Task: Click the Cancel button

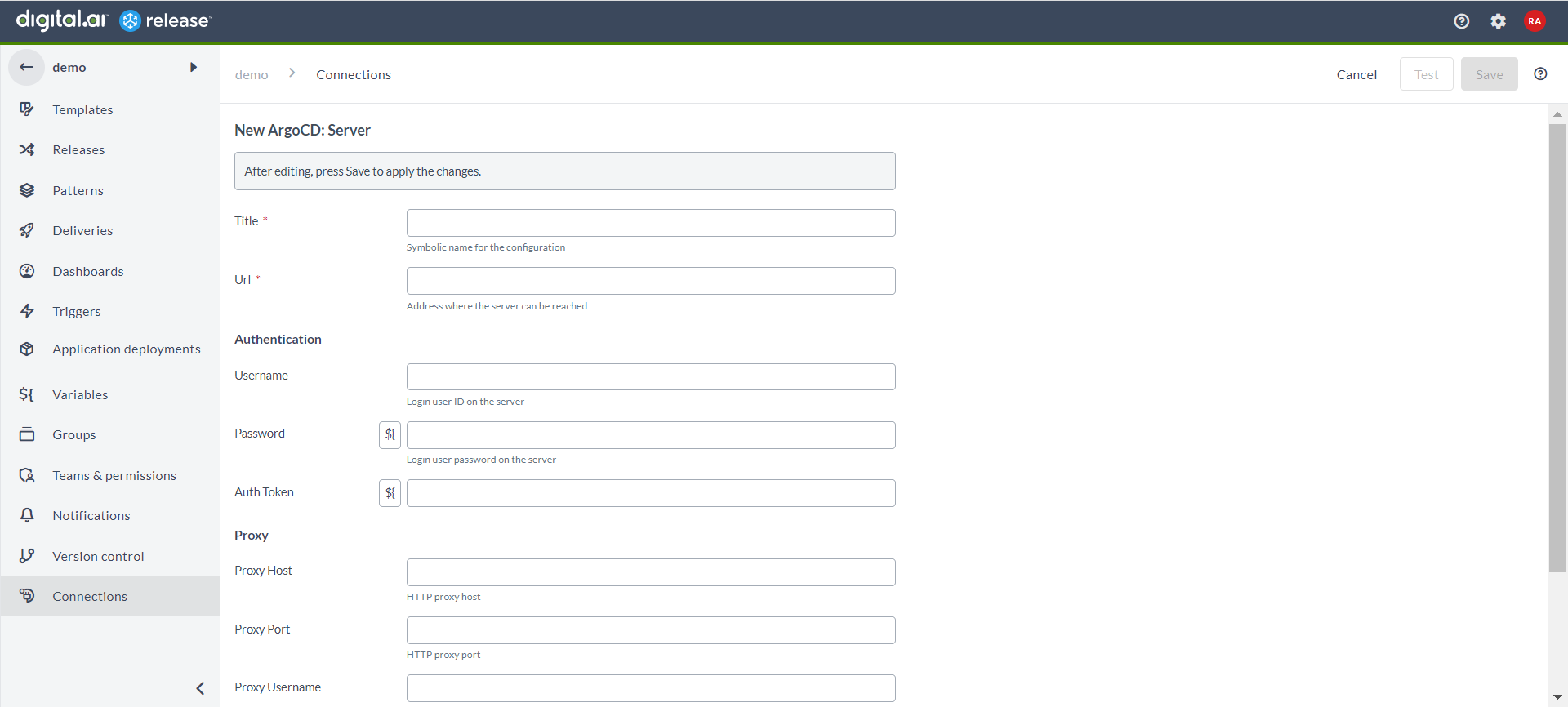Action: (1356, 74)
